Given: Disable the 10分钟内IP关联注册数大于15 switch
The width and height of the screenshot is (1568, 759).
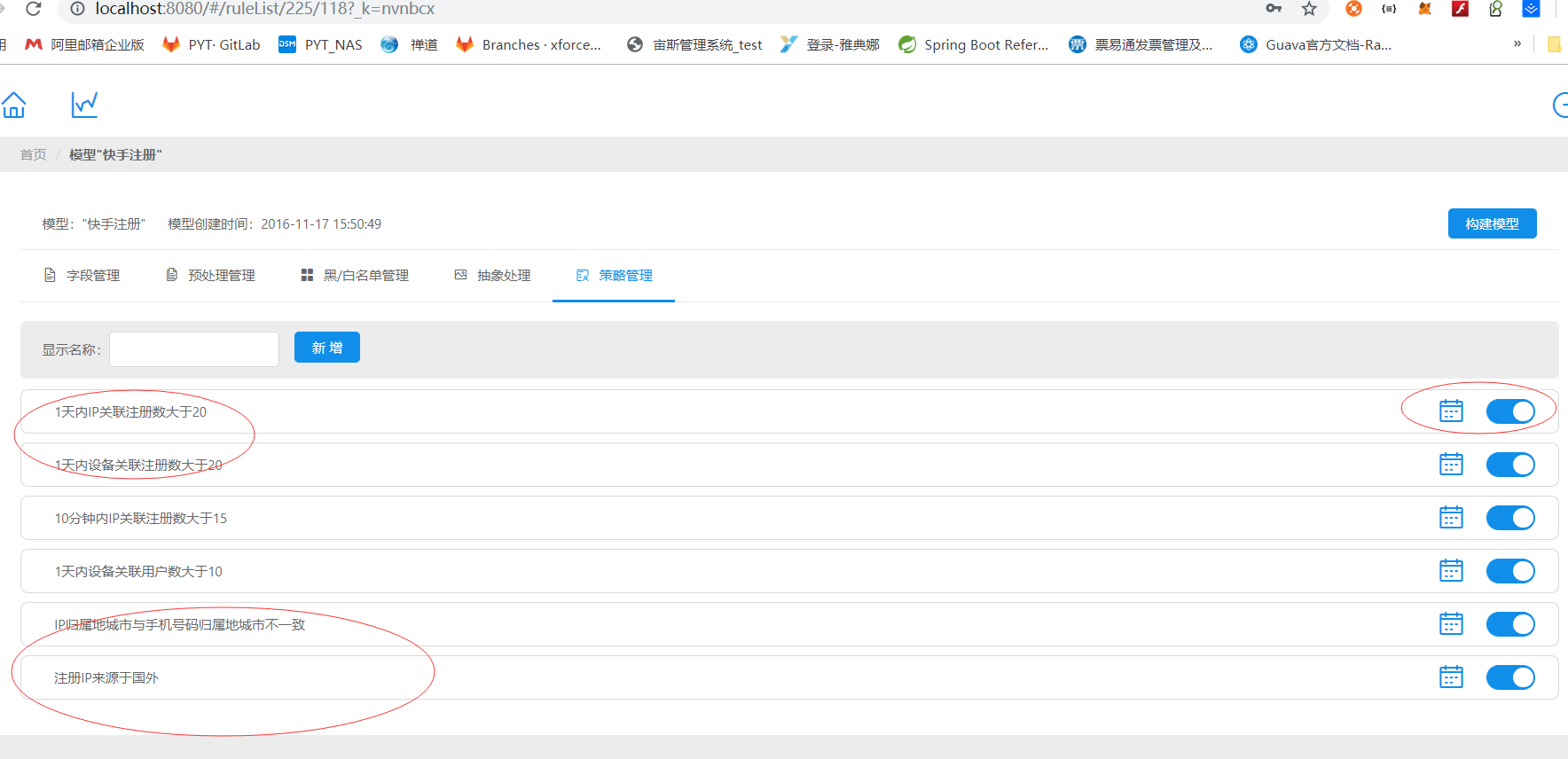Looking at the screenshot, I should tap(1510, 518).
